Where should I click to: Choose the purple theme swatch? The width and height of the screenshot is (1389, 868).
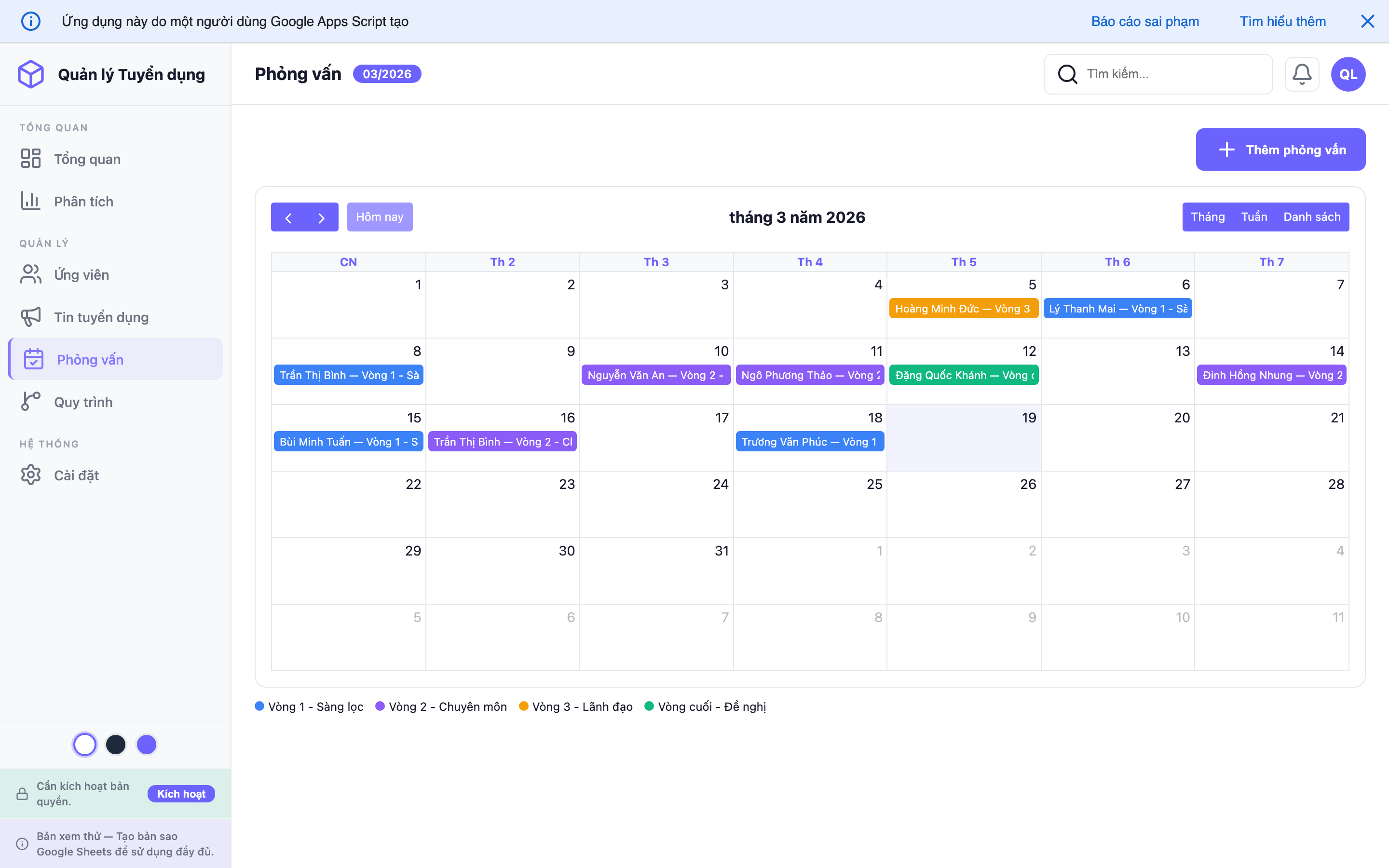[x=146, y=745]
